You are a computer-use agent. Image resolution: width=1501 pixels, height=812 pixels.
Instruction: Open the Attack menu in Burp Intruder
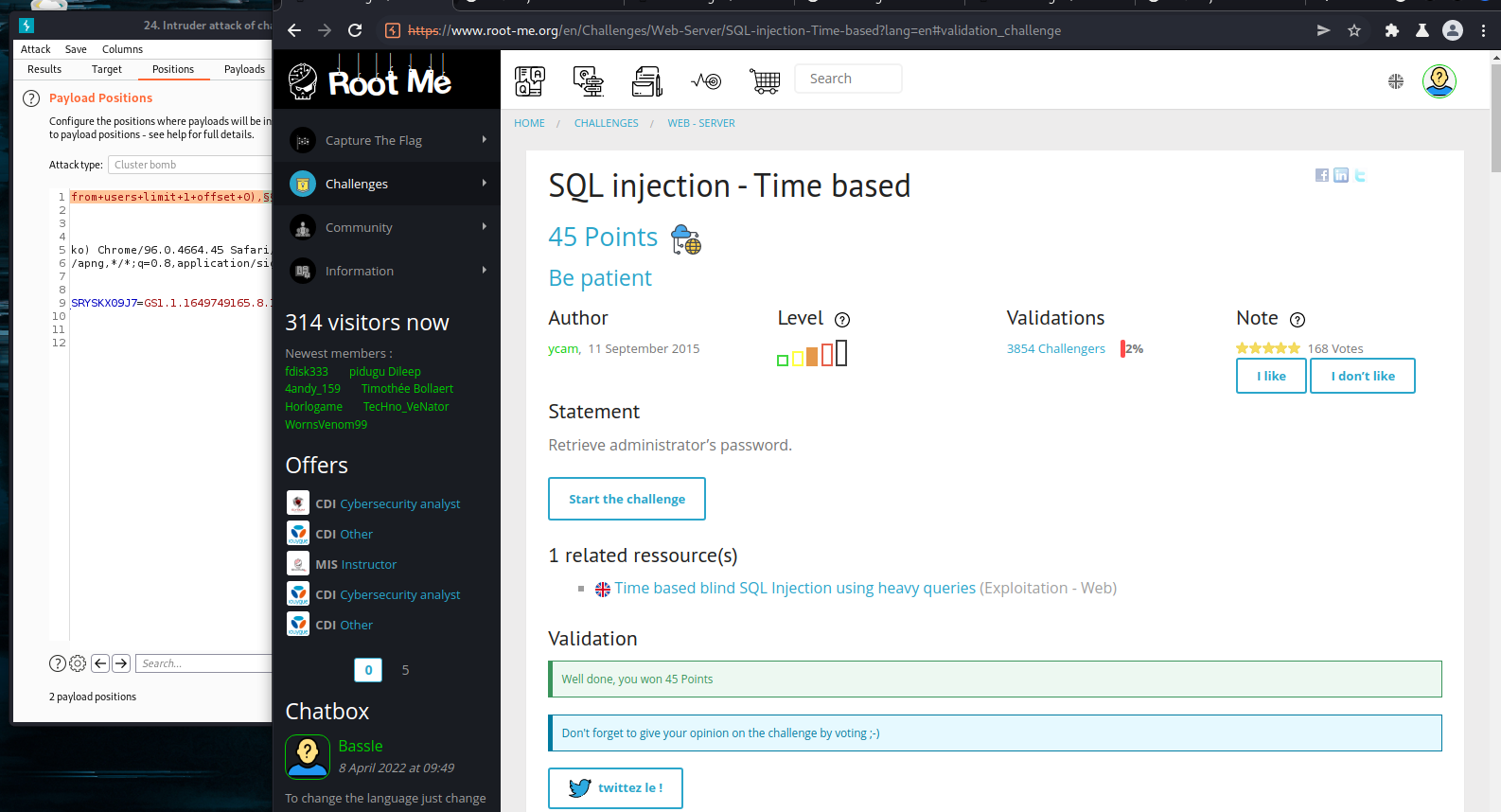tap(36, 49)
